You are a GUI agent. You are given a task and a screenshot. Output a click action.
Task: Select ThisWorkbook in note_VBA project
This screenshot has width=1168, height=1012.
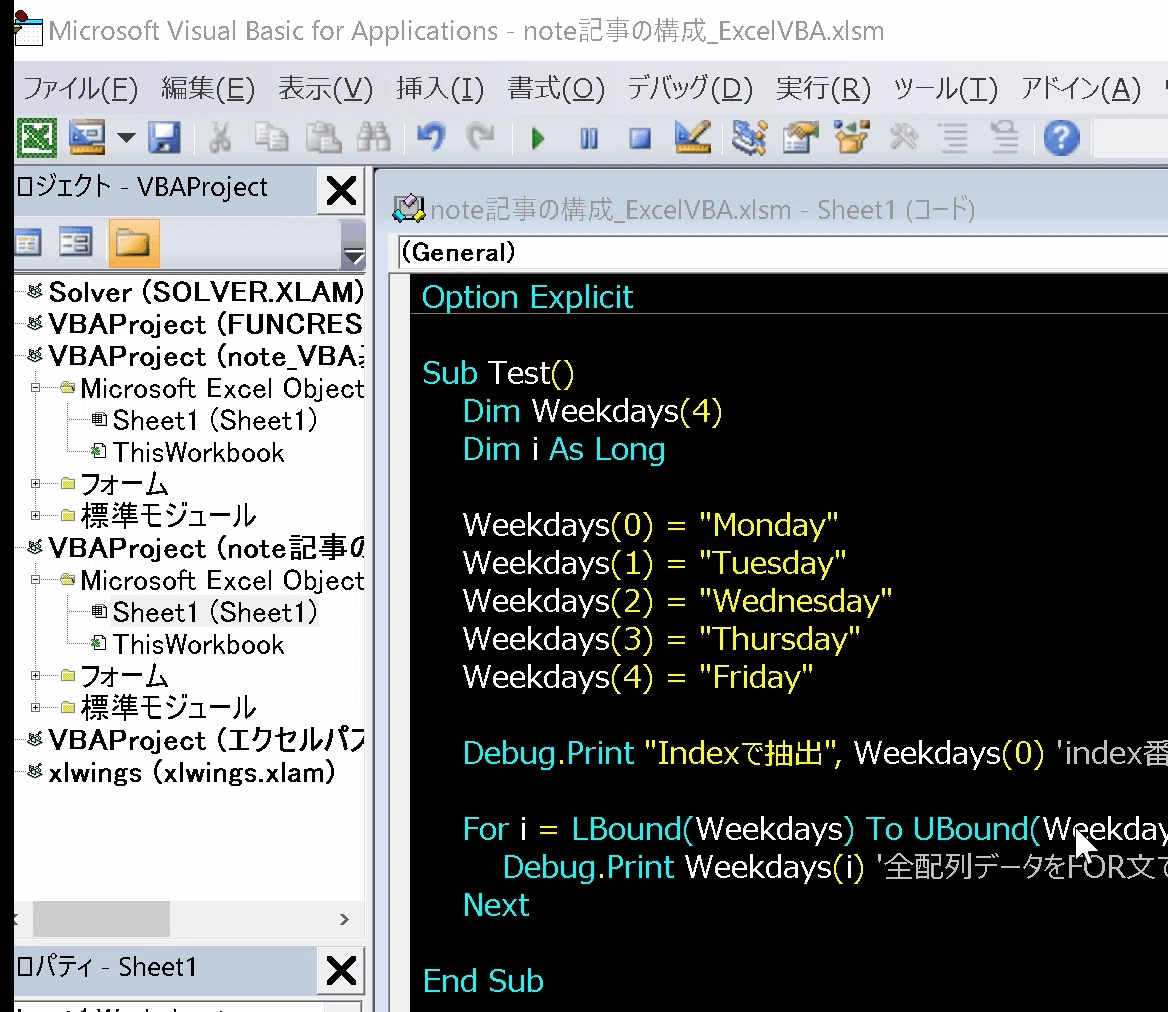pyautogui.click(x=198, y=452)
